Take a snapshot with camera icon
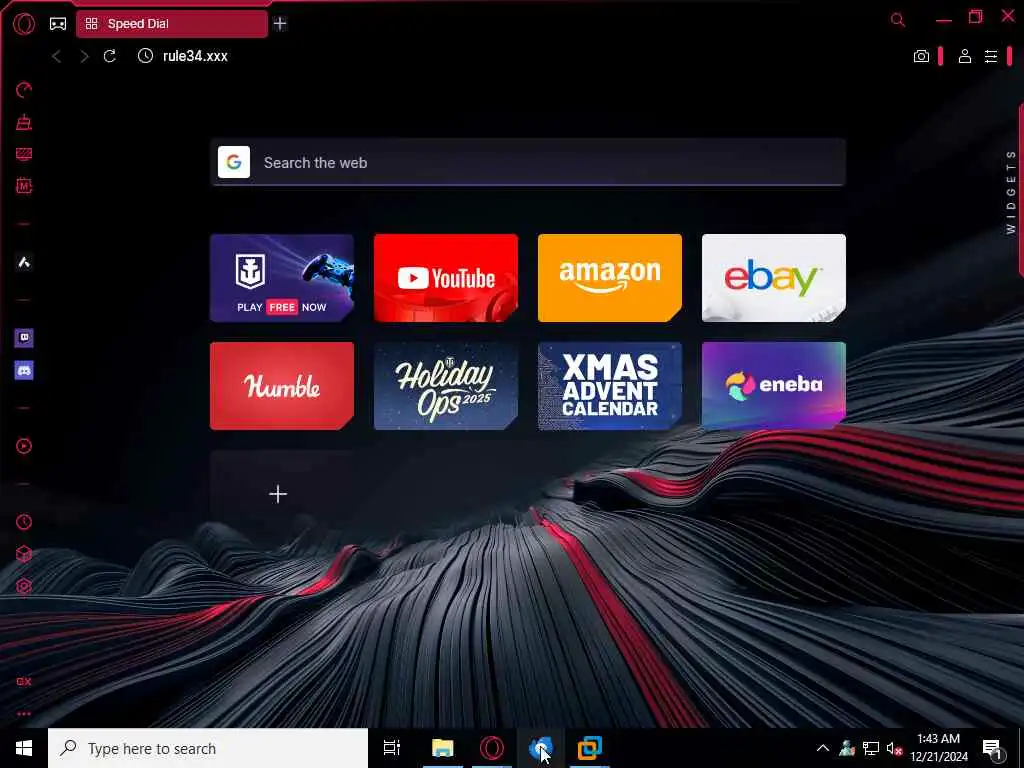1024x768 pixels. 921,56
